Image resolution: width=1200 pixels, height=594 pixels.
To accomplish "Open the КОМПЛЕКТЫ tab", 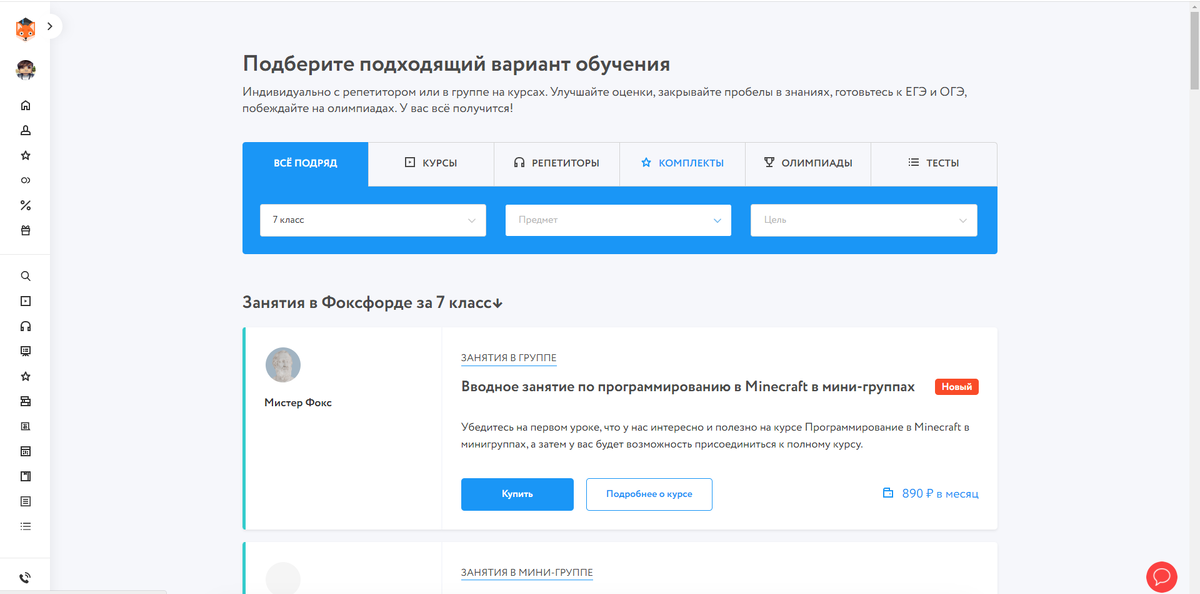I will (682, 164).
